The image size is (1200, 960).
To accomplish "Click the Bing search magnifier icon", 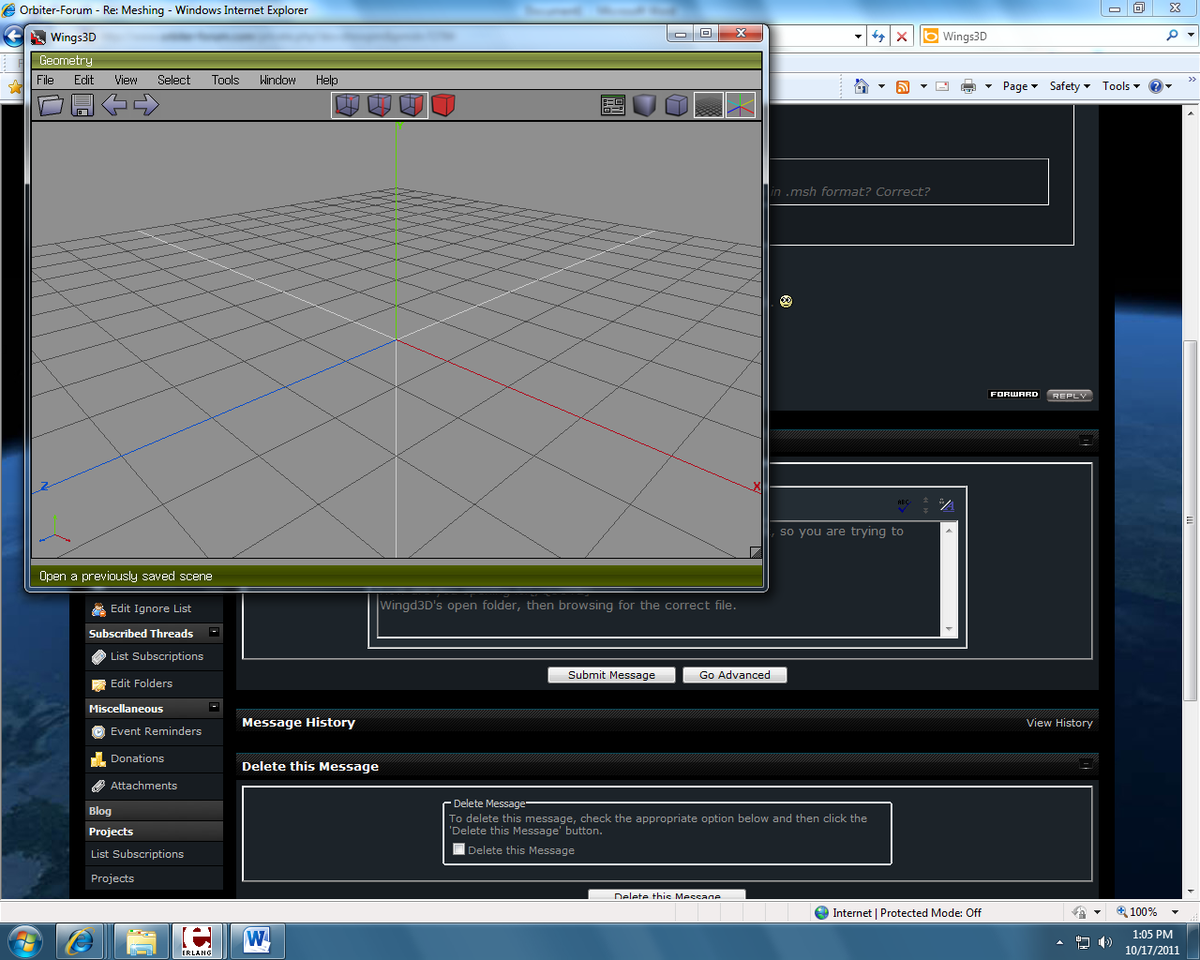I will coord(1172,36).
